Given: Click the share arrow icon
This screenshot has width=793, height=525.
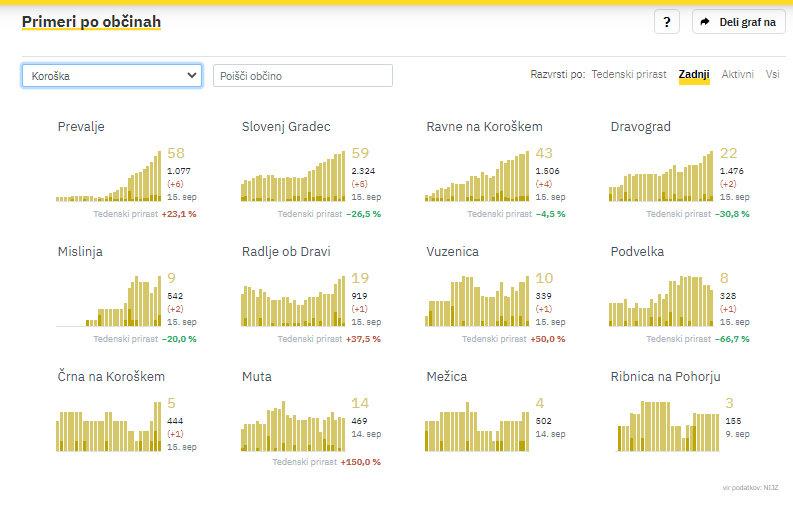Looking at the screenshot, I should tap(705, 22).
